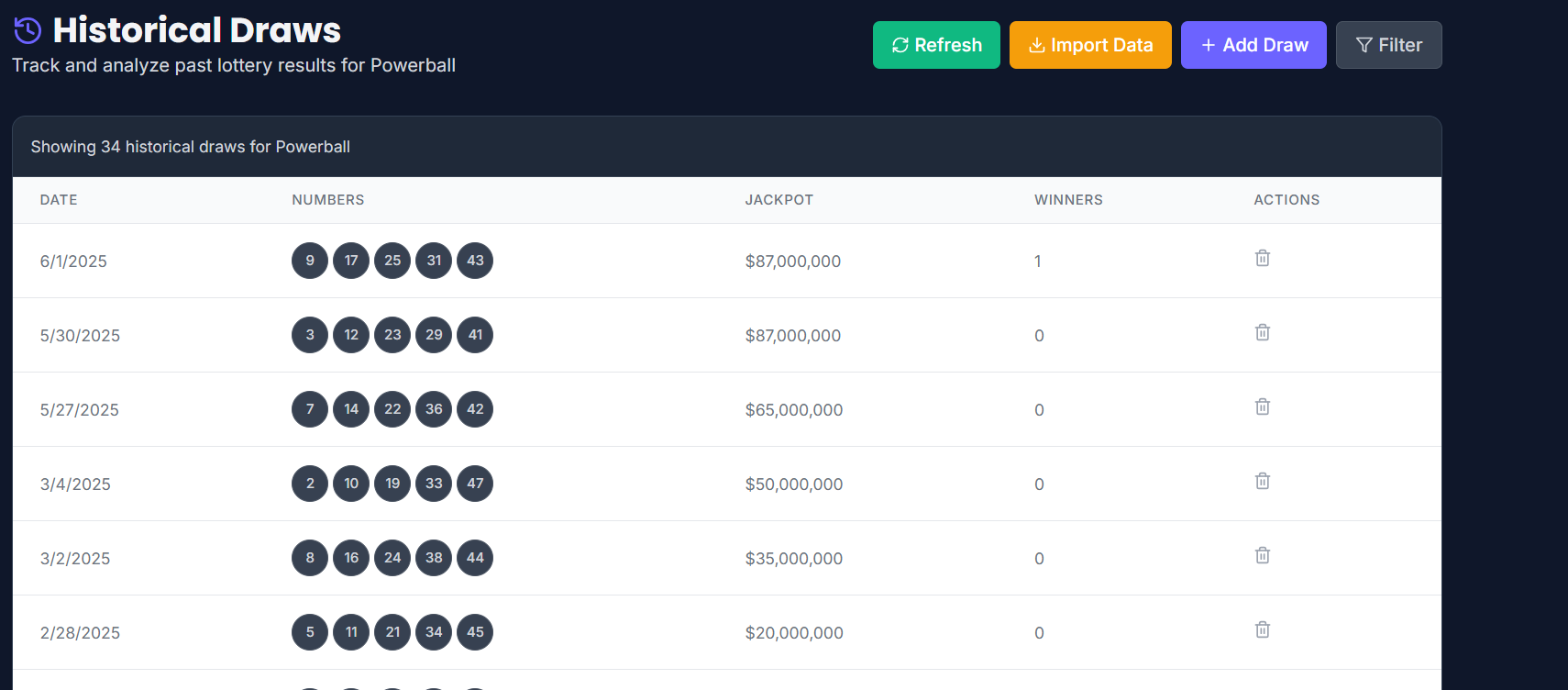Click the WINNERS column header
The height and width of the screenshot is (690, 1568).
click(x=1068, y=200)
